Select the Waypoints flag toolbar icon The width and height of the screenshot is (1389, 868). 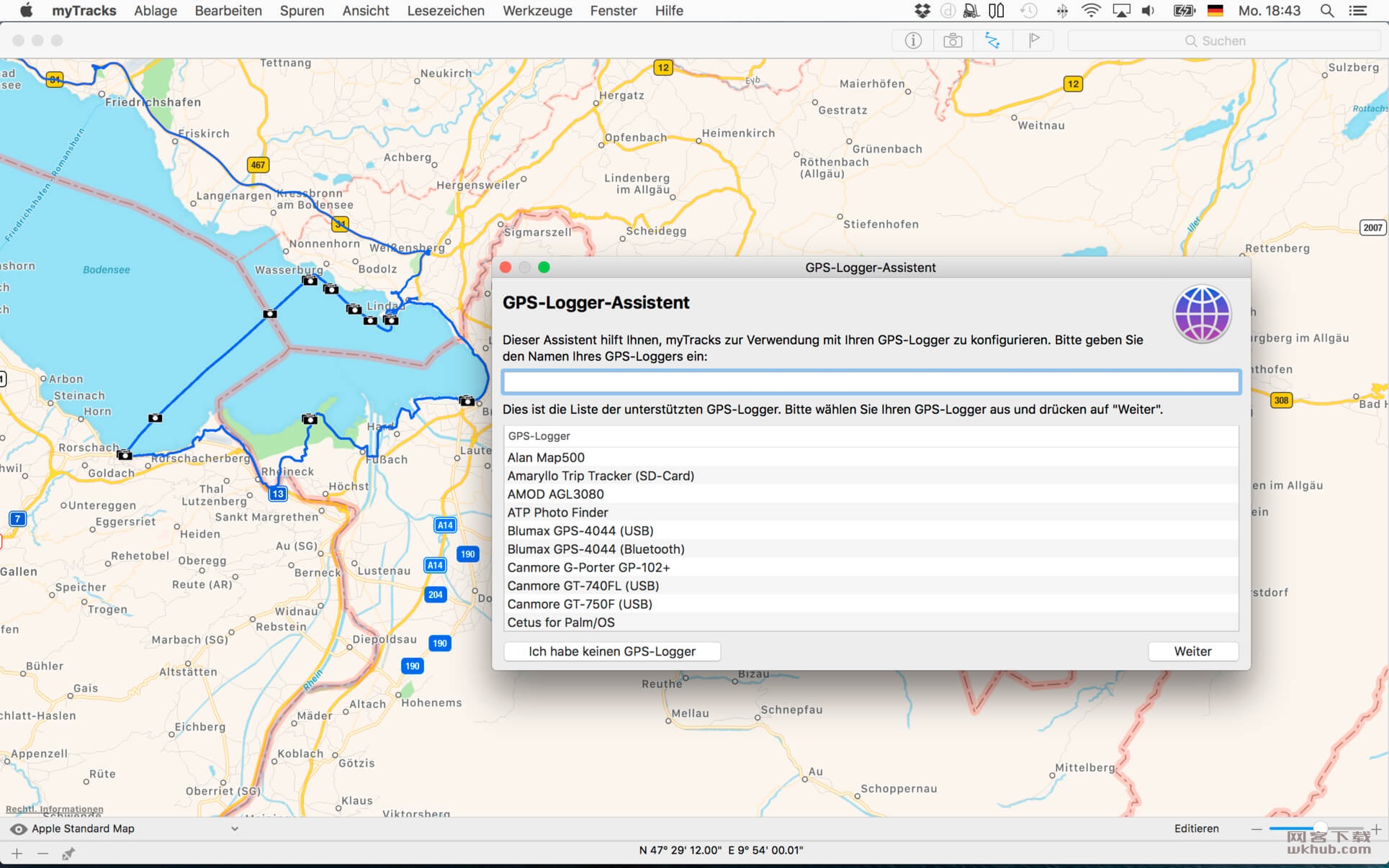[x=1033, y=41]
